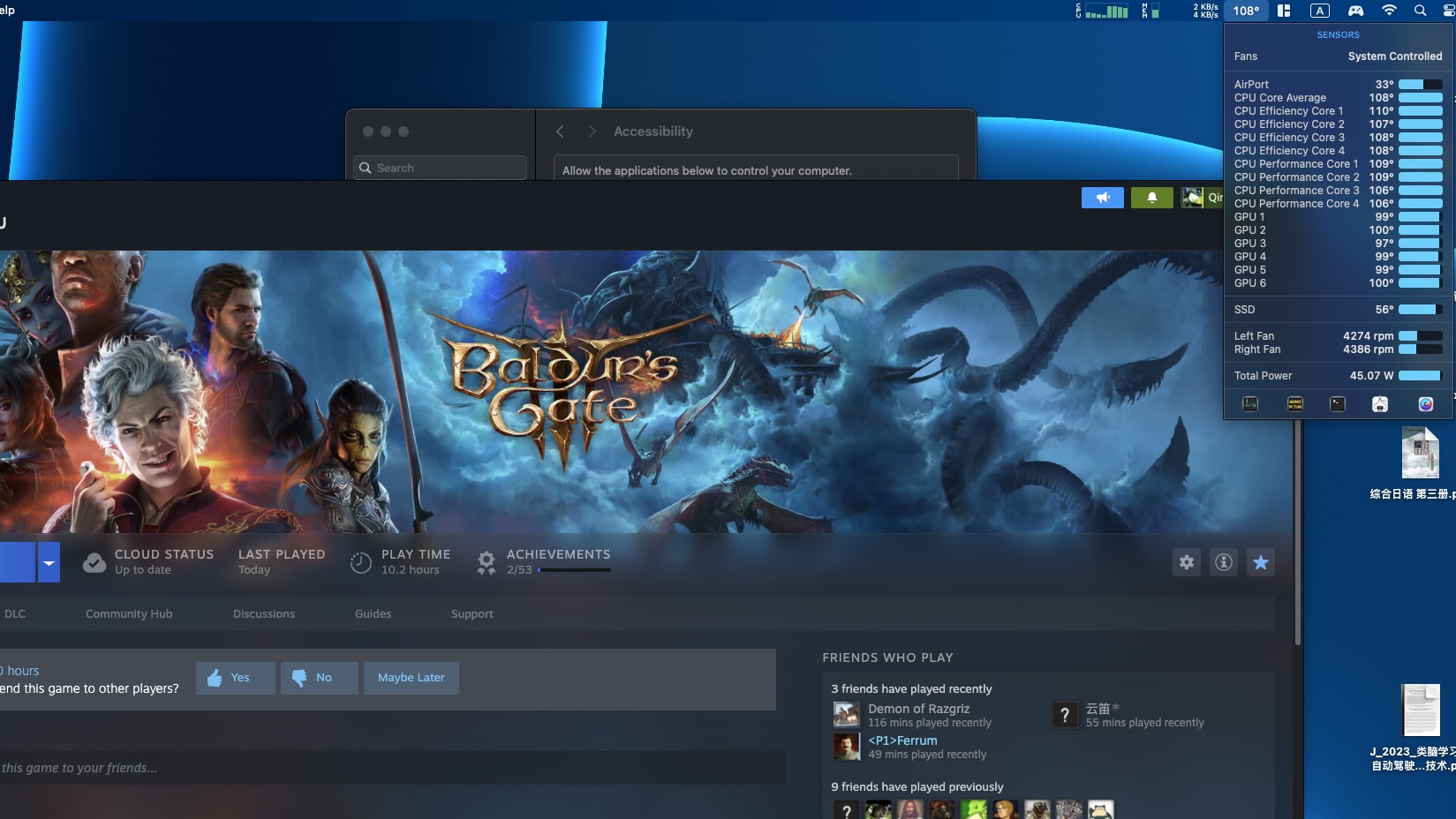1456x819 pixels.
Task: Show game info with the circled i icon
Action: coord(1224,562)
